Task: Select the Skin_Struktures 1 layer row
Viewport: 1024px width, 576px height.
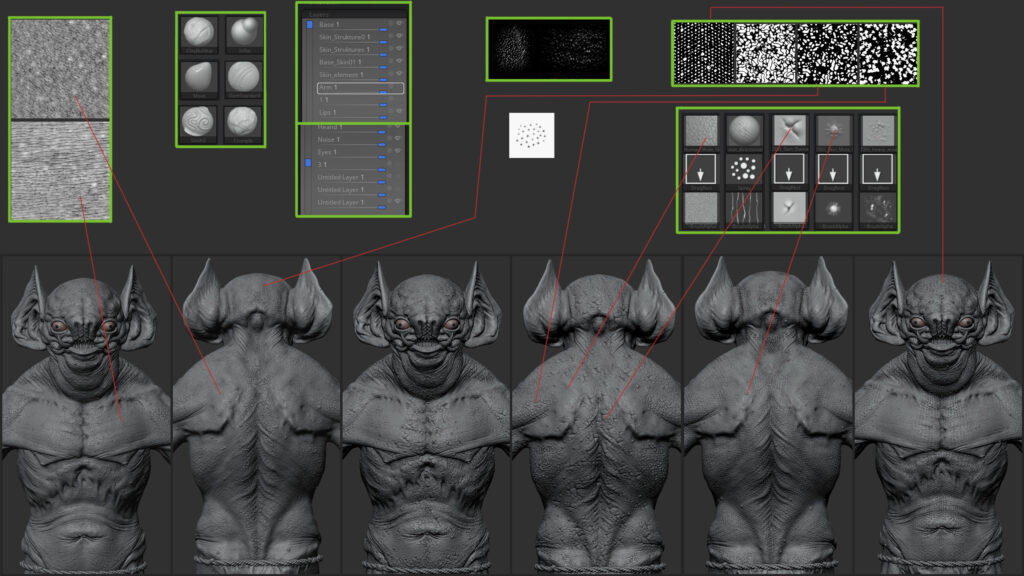Action: tap(360, 50)
